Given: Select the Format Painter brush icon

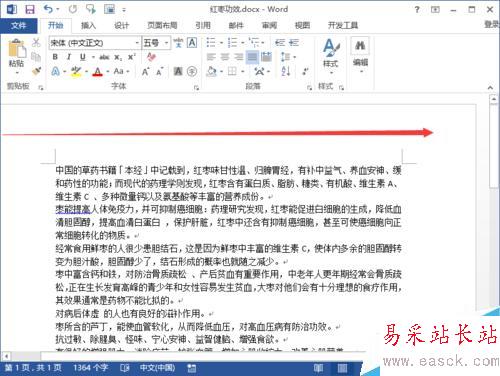Looking at the screenshot, I should pos(36,71).
